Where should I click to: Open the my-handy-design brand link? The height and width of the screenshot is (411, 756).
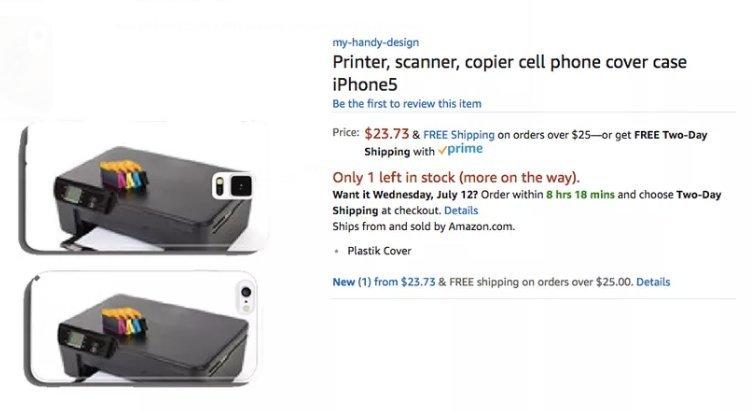pyautogui.click(x=376, y=42)
